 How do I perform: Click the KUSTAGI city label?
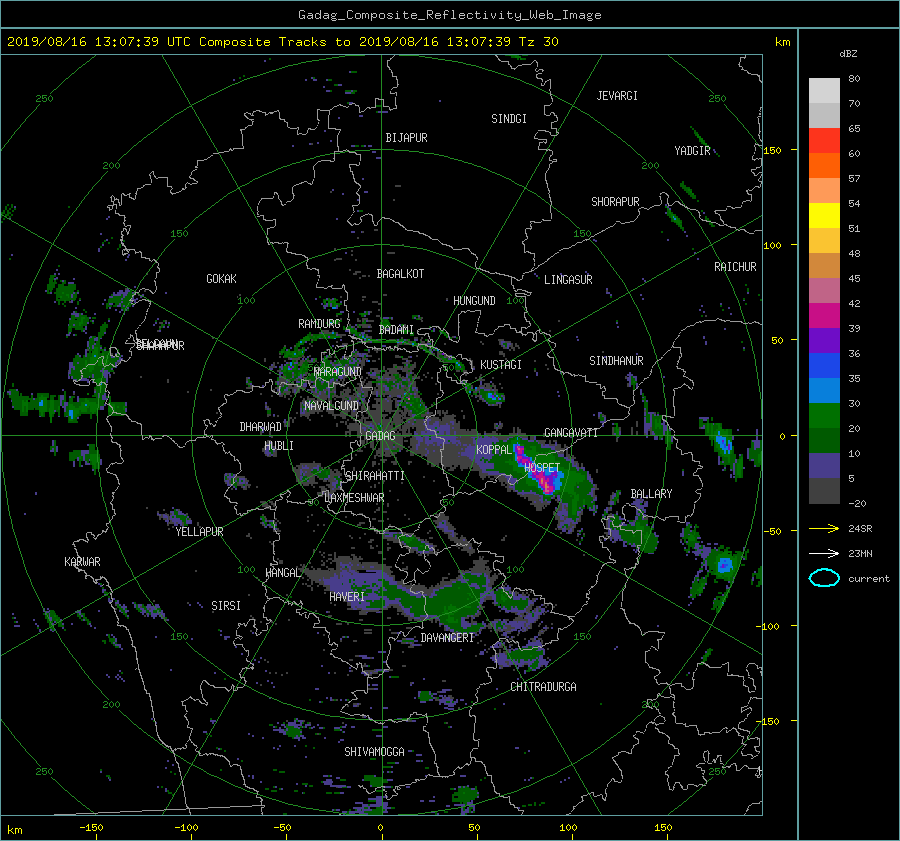(x=501, y=365)
